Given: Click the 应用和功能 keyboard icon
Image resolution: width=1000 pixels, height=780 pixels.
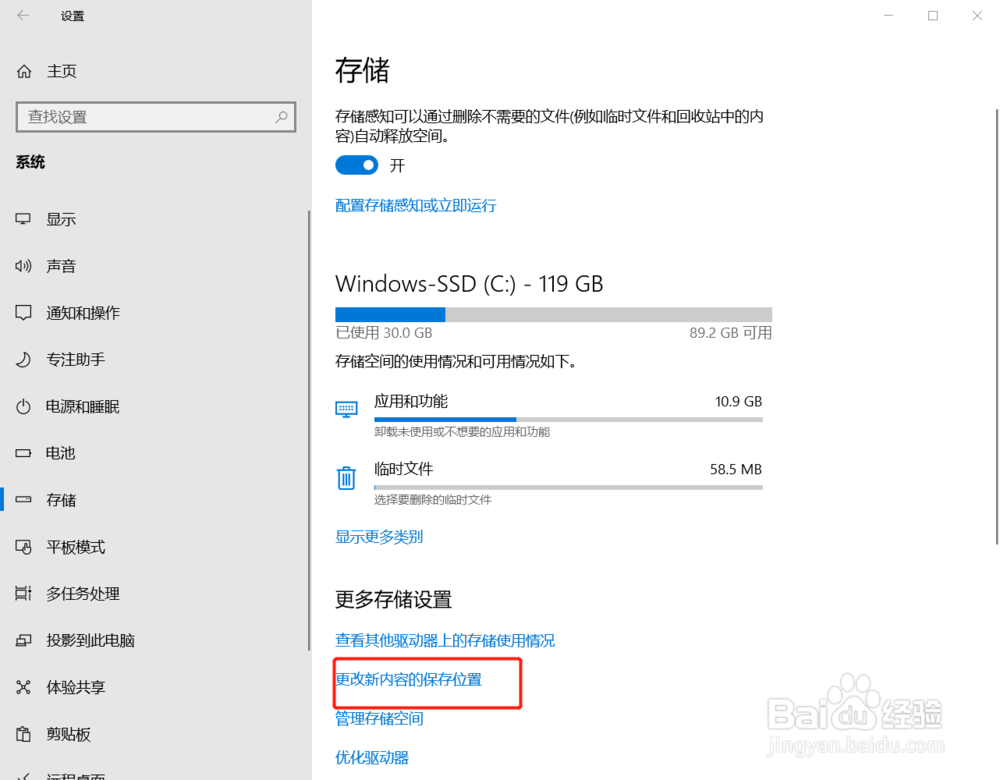Looking at the screenshot, I should (346, 409).
